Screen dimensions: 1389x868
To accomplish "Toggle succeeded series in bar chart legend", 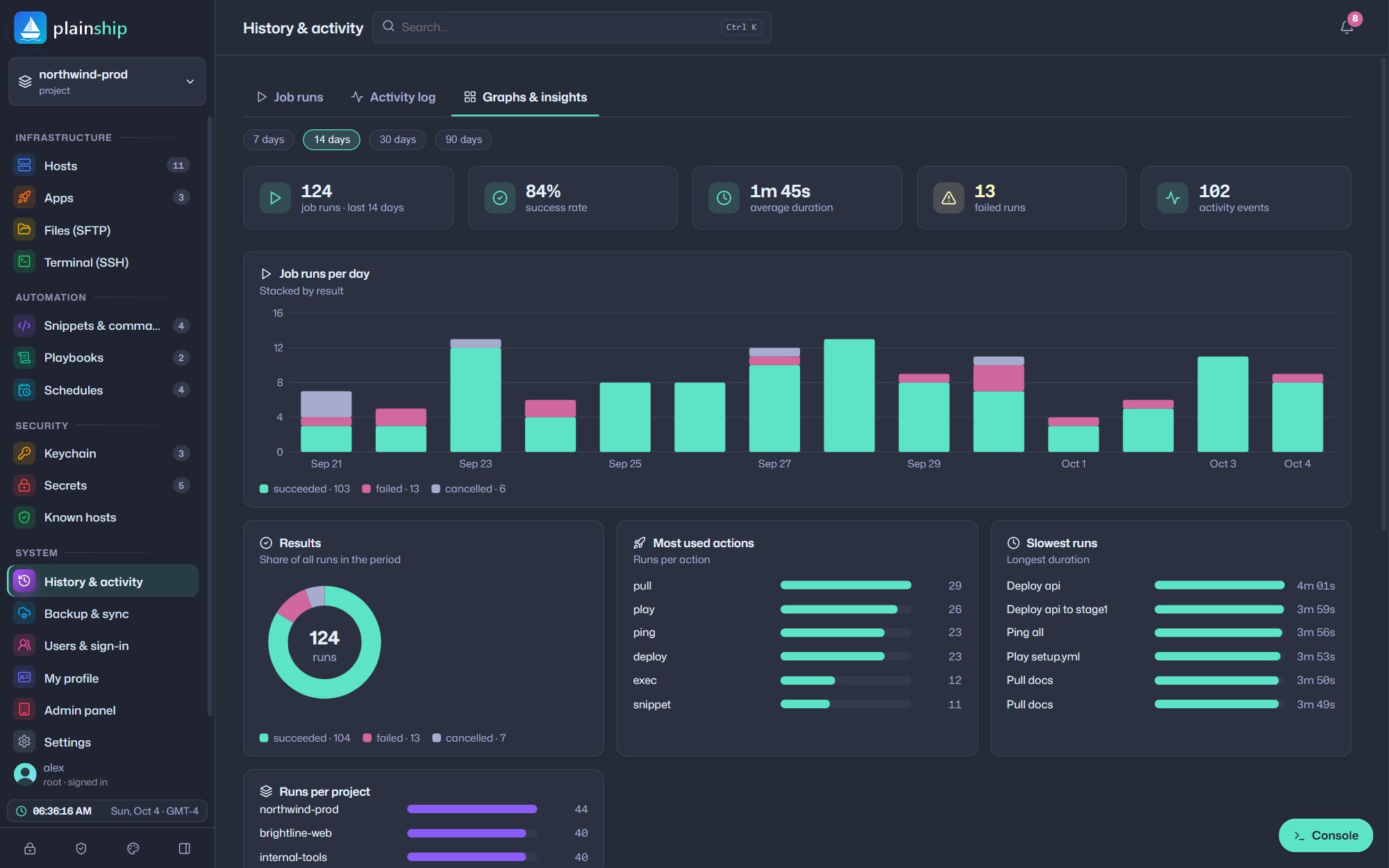I will click(305, 489).
